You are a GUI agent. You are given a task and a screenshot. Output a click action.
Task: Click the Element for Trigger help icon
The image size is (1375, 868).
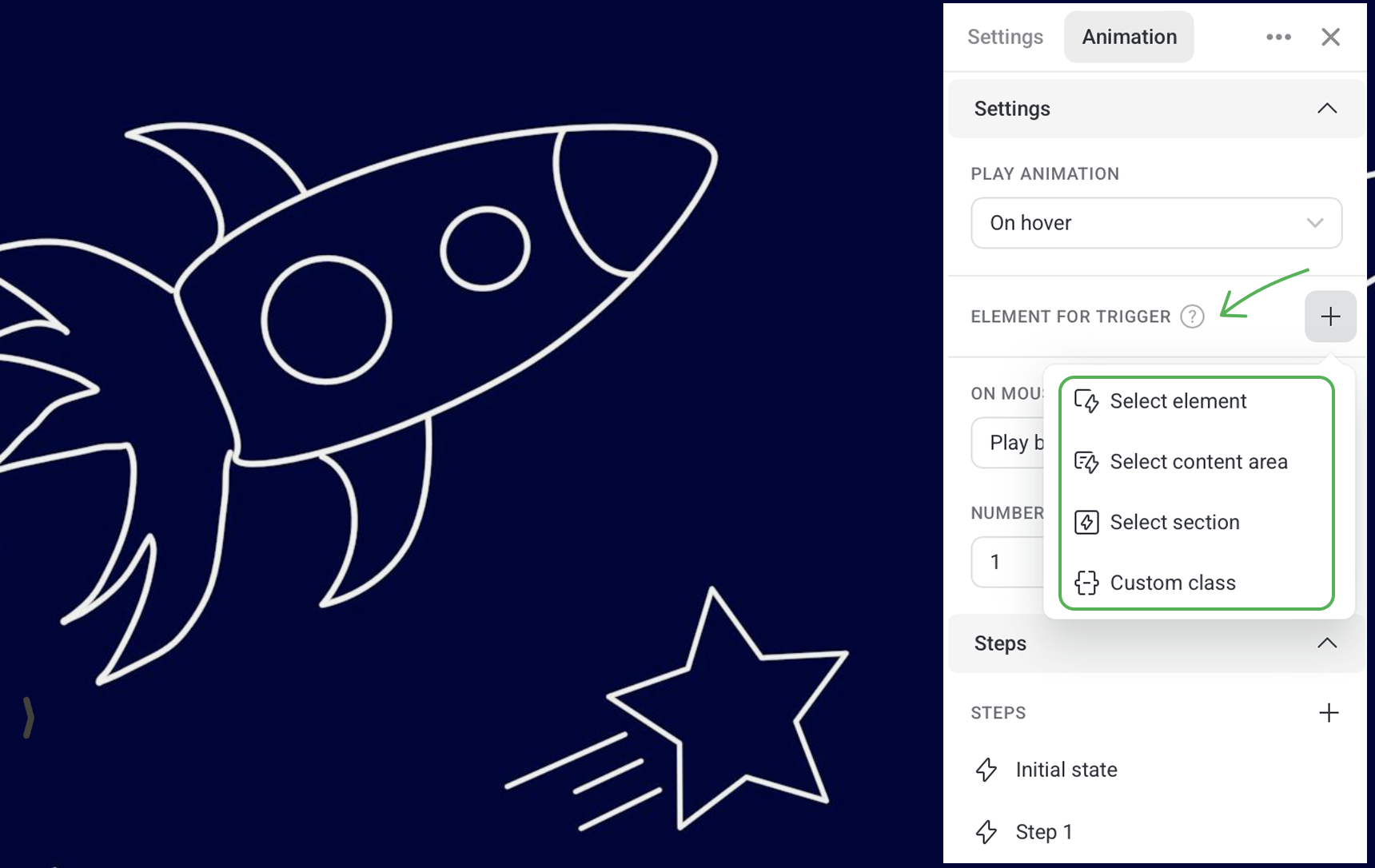(1192, 317)
